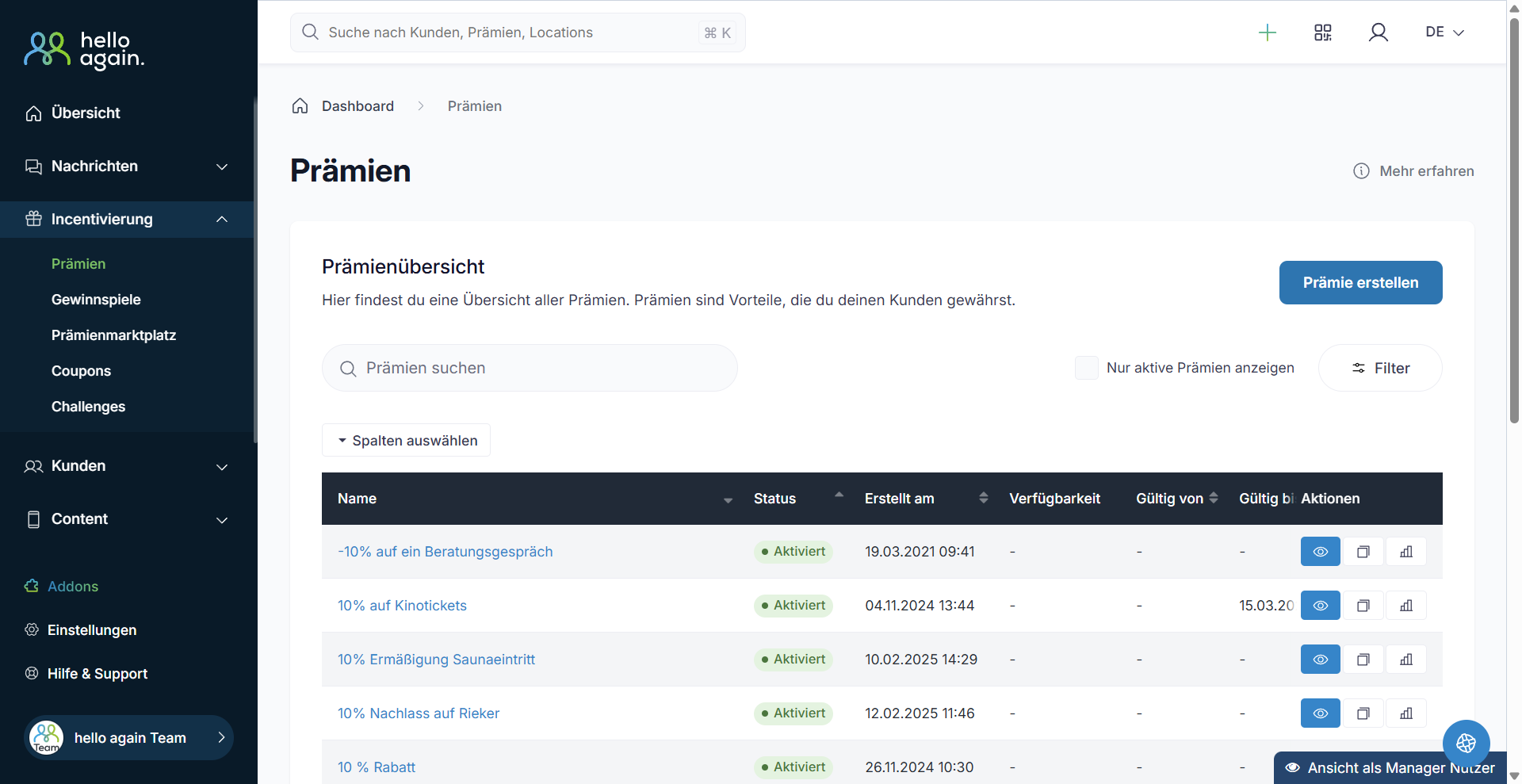The height and width of the screenshot is (784, 1522).
Task: Open the DE language dropdown
Action: 1444,33
